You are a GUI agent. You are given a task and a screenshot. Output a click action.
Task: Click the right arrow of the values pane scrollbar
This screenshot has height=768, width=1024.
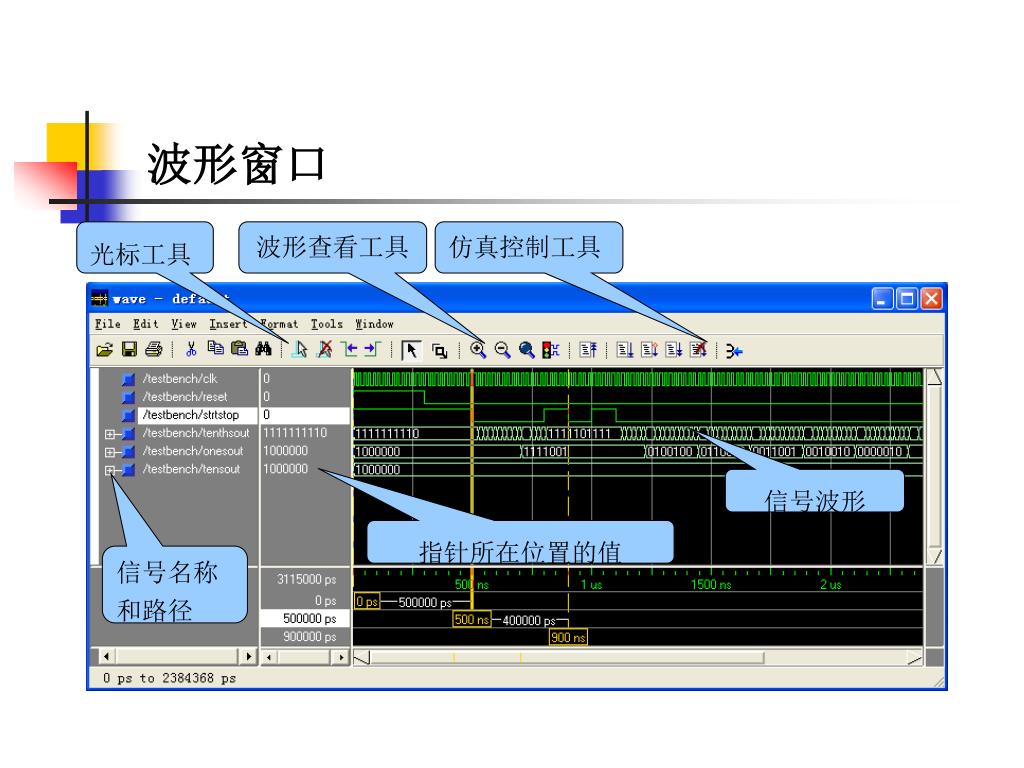point(342,658)
